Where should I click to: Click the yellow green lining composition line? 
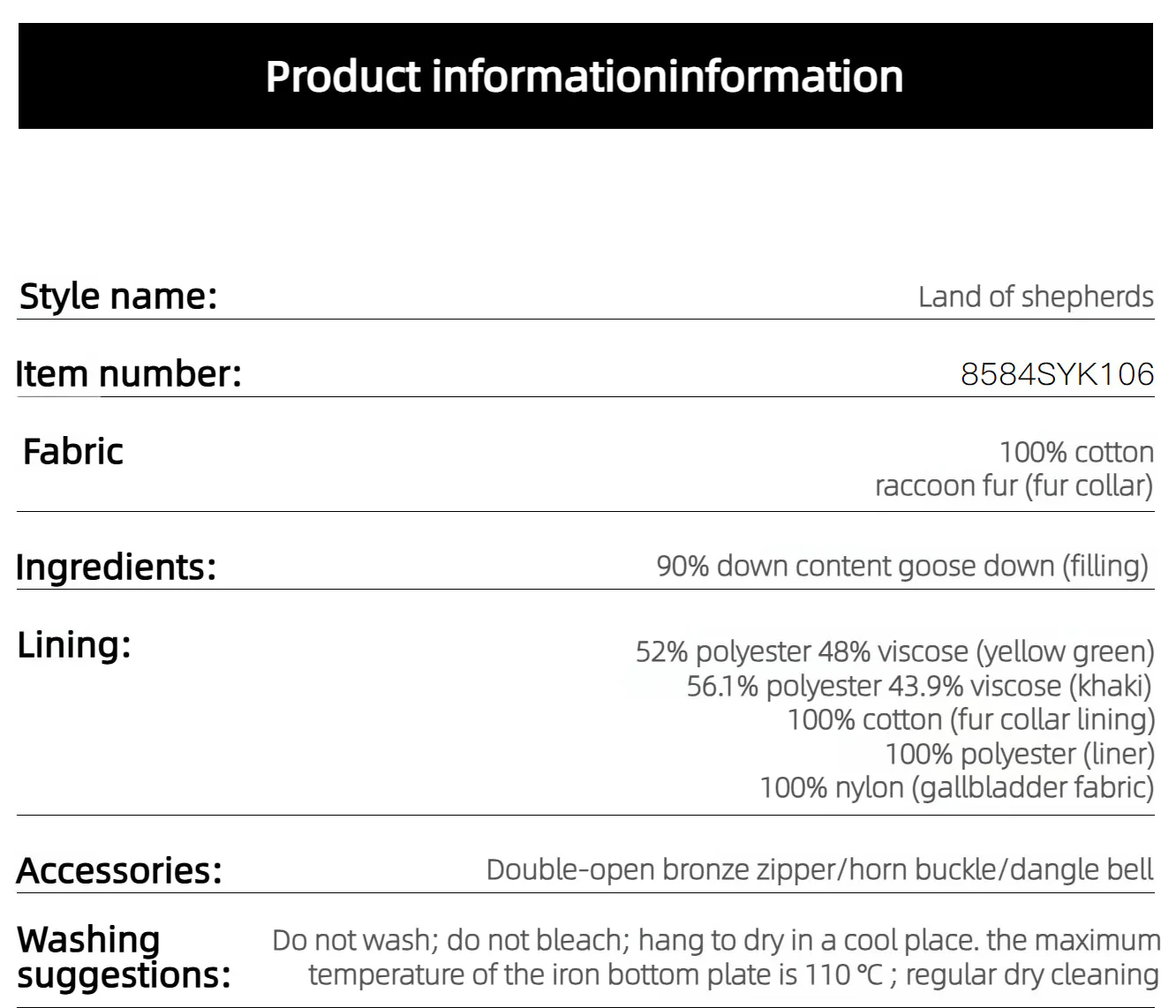895,651
